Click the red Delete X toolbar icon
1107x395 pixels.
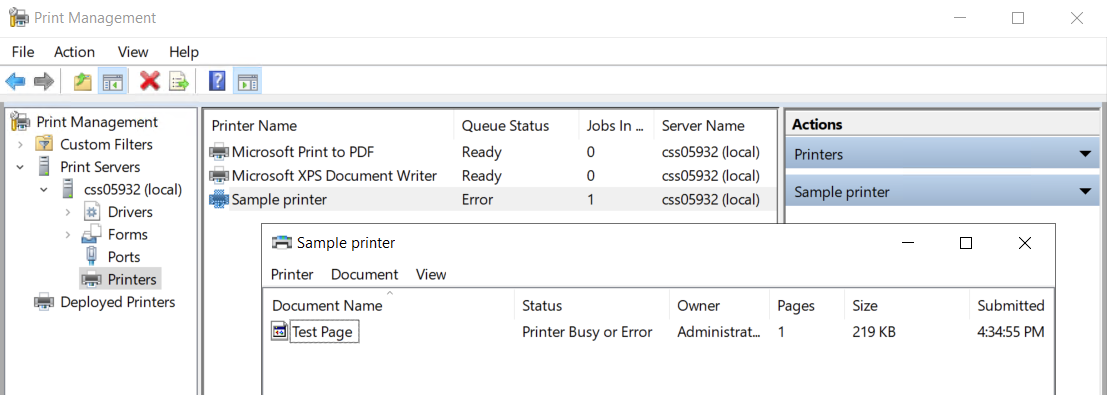click(x=150, y=81)
